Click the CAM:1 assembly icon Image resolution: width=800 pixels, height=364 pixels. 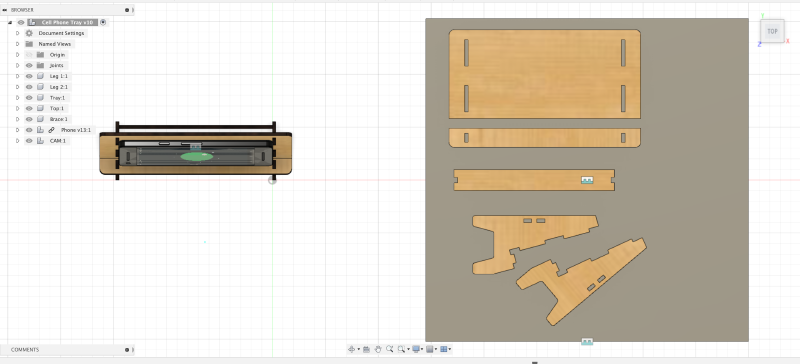(40, 141)
